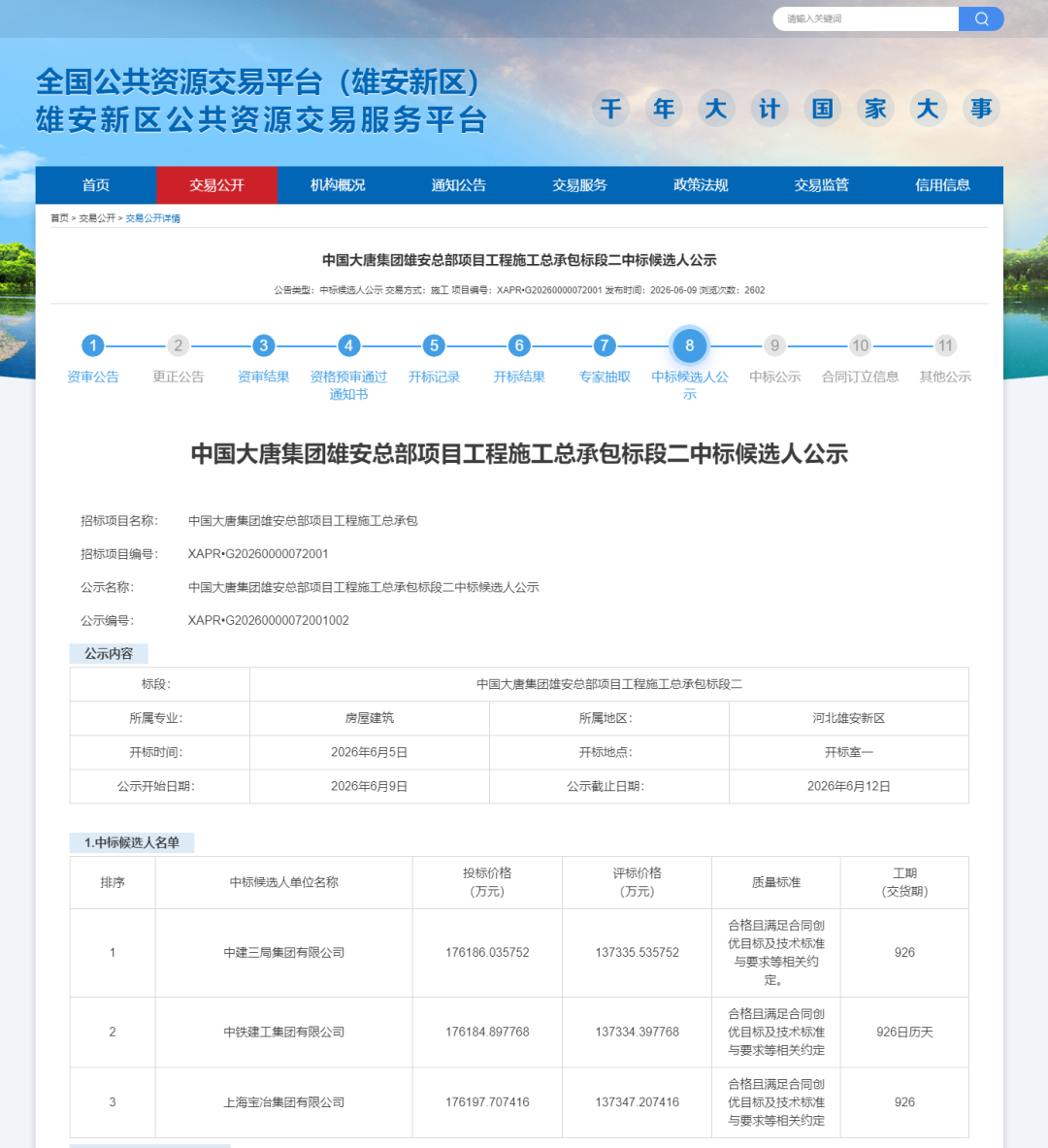The width and height of the screenshot is (1048, 1148).
Task: Click the 交易公开 breadcrumb link
Action: point(97,218)
